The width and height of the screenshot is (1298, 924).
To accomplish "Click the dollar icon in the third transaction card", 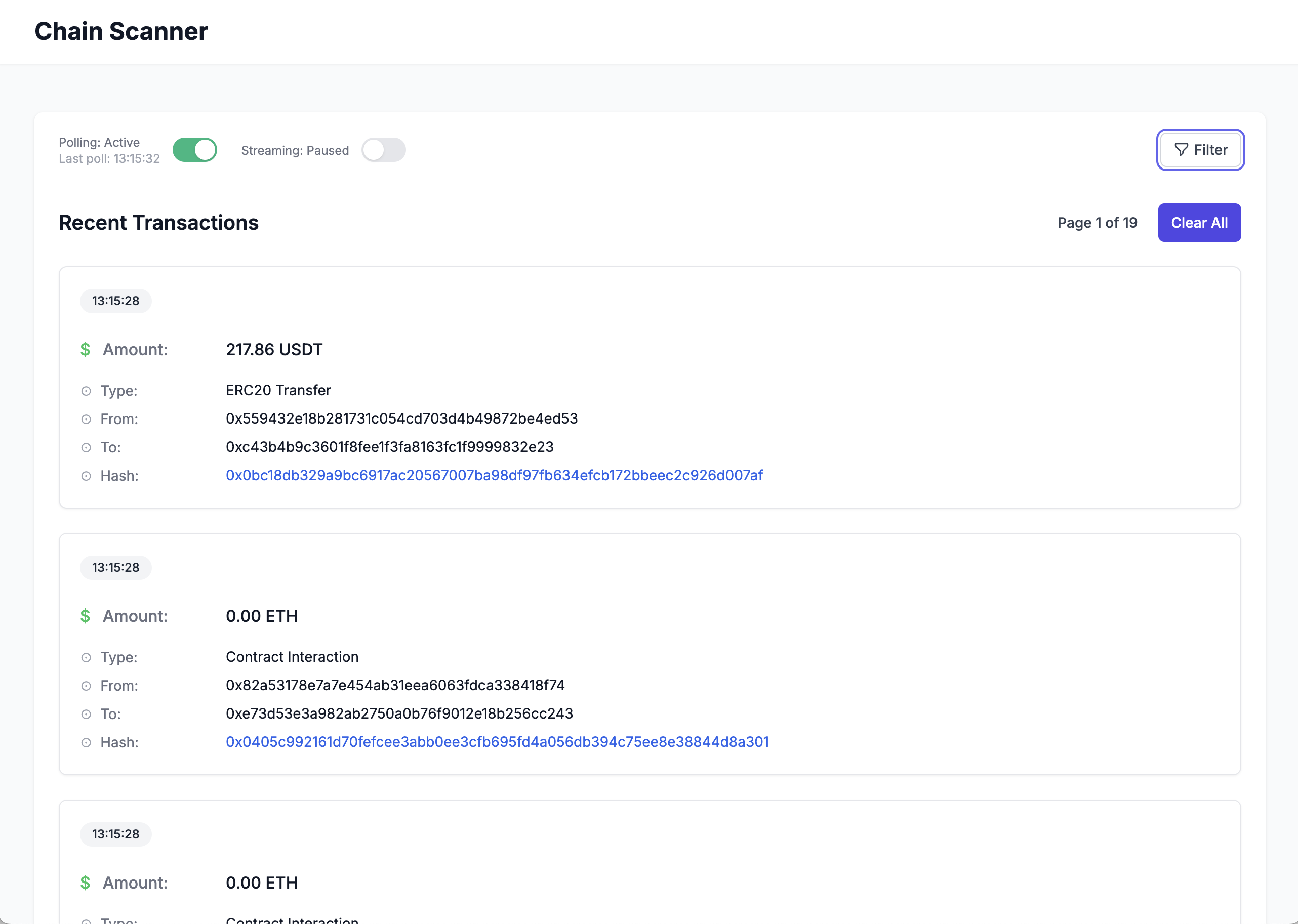I will 86,883.
